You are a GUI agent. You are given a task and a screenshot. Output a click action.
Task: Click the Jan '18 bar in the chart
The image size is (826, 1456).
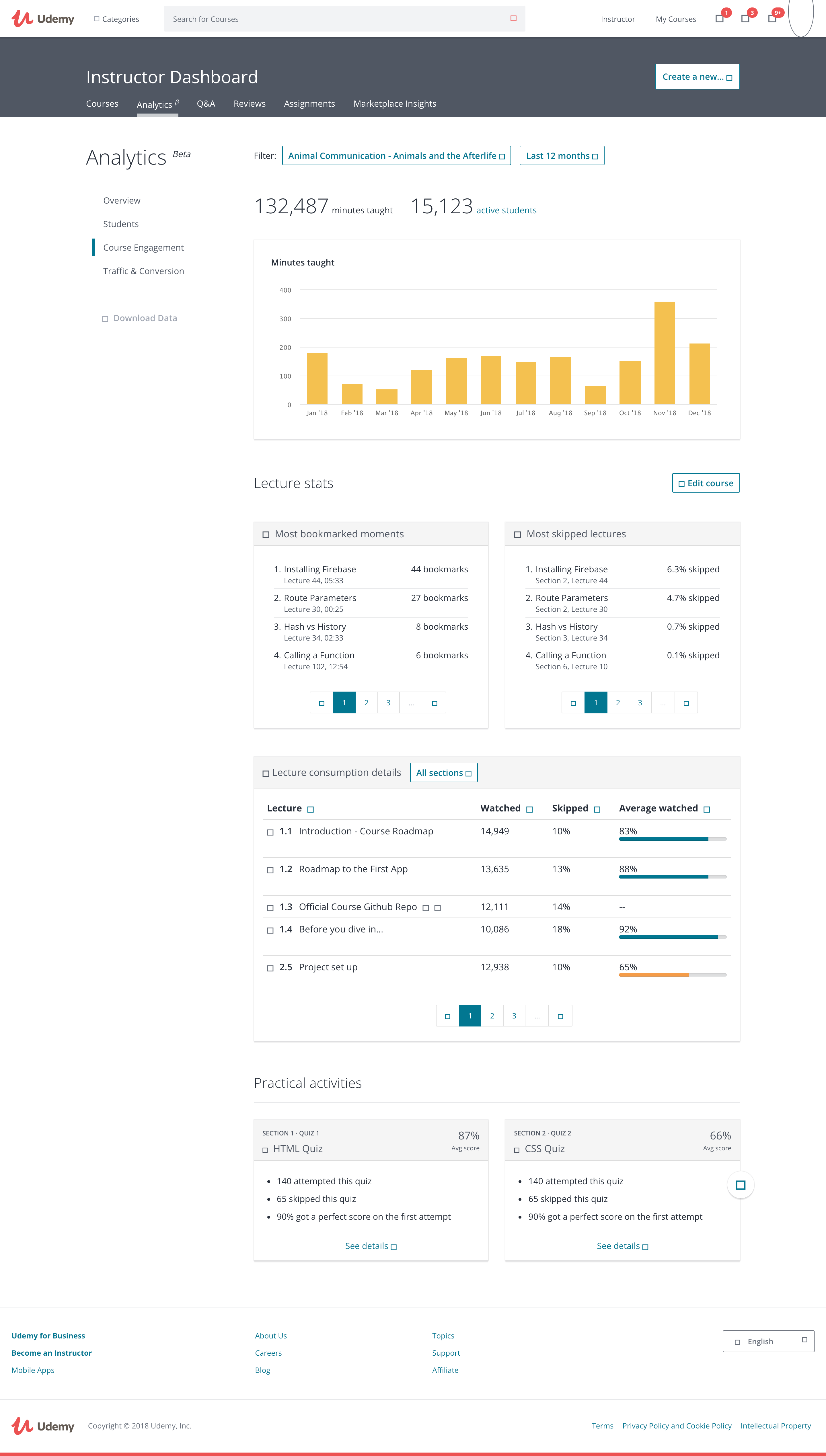pos(317,379)
